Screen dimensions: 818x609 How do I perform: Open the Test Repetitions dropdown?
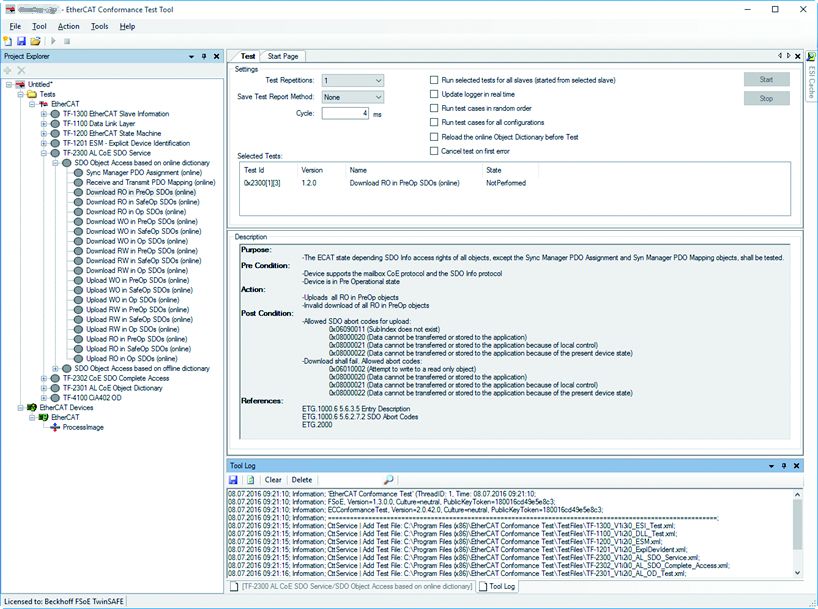click(379, 80)
